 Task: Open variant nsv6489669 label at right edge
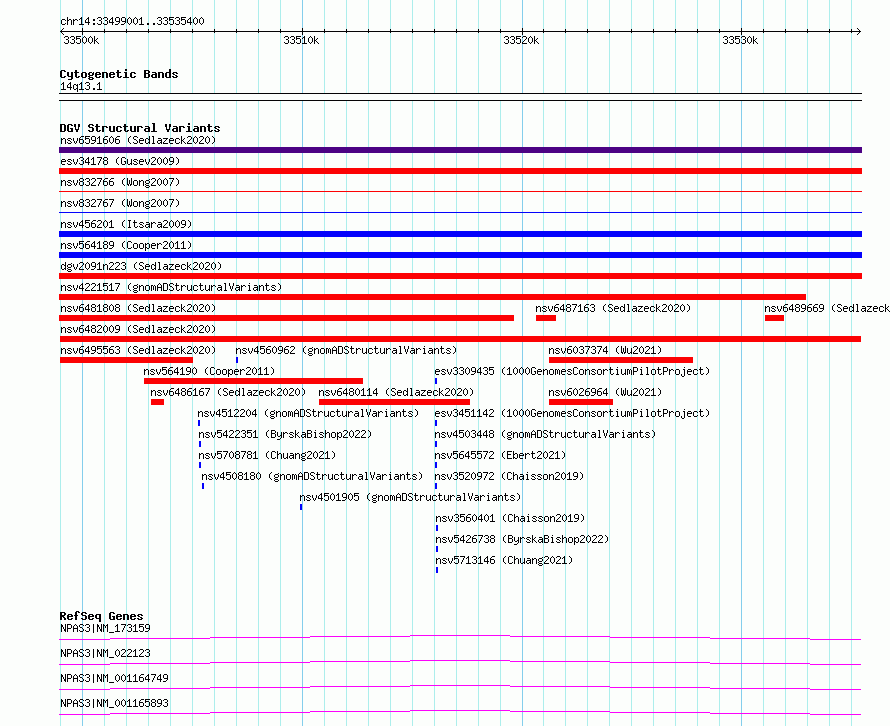click(827, 308)
